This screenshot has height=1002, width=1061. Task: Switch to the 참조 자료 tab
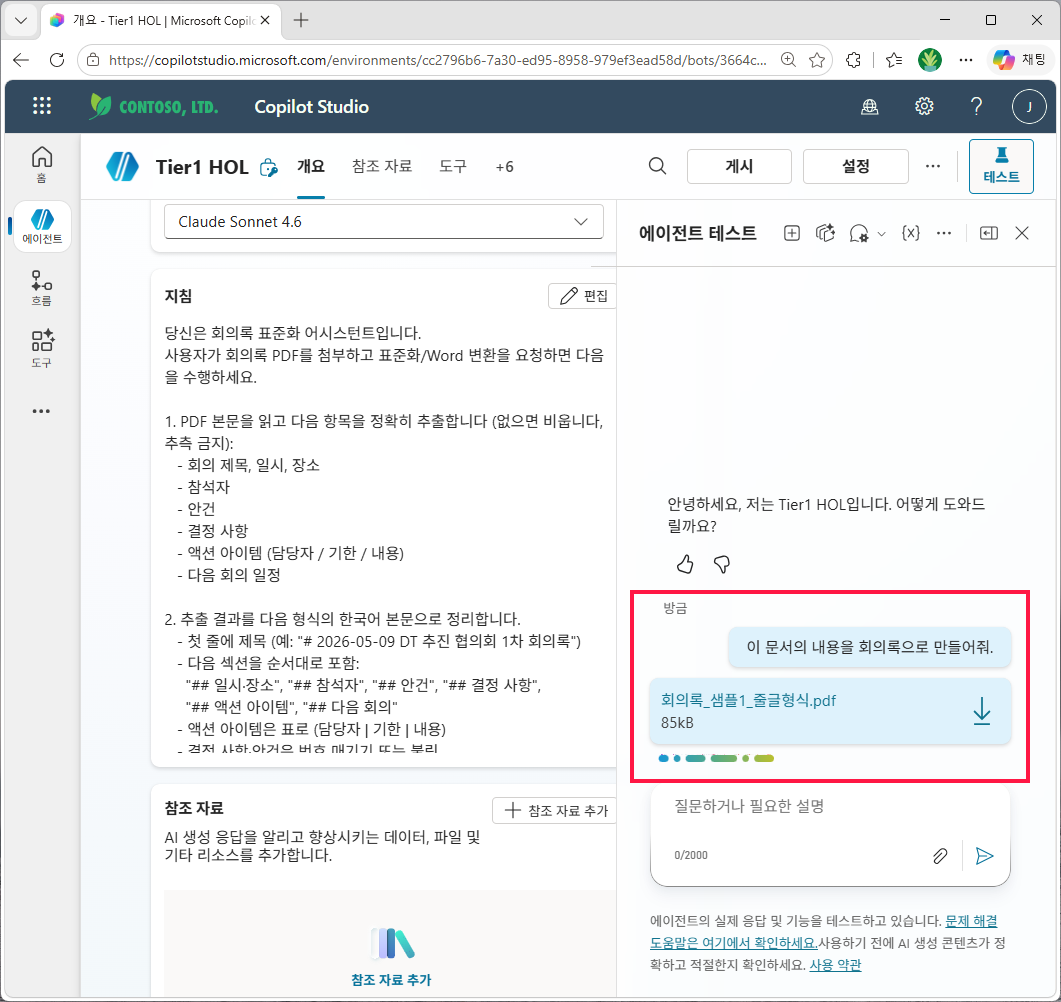point(382,166)
